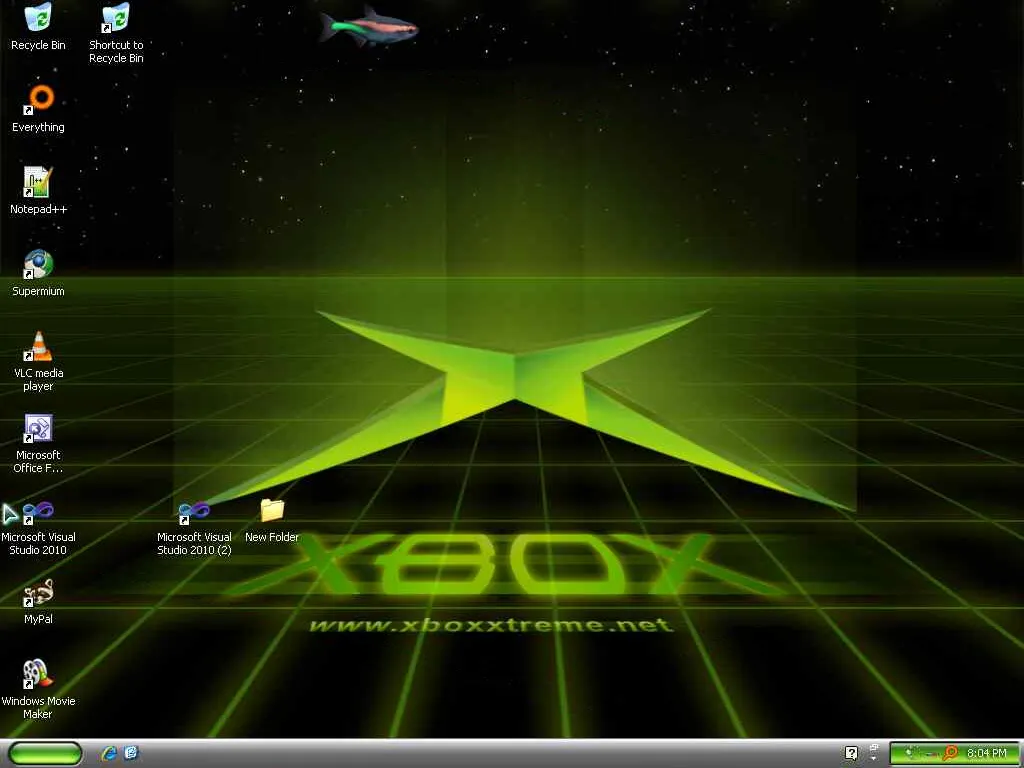This screenshot has width=1024, height=768.
Task: Select the Supermium browser shortcut
Action: pyautogui.click(x=38, y=273)
